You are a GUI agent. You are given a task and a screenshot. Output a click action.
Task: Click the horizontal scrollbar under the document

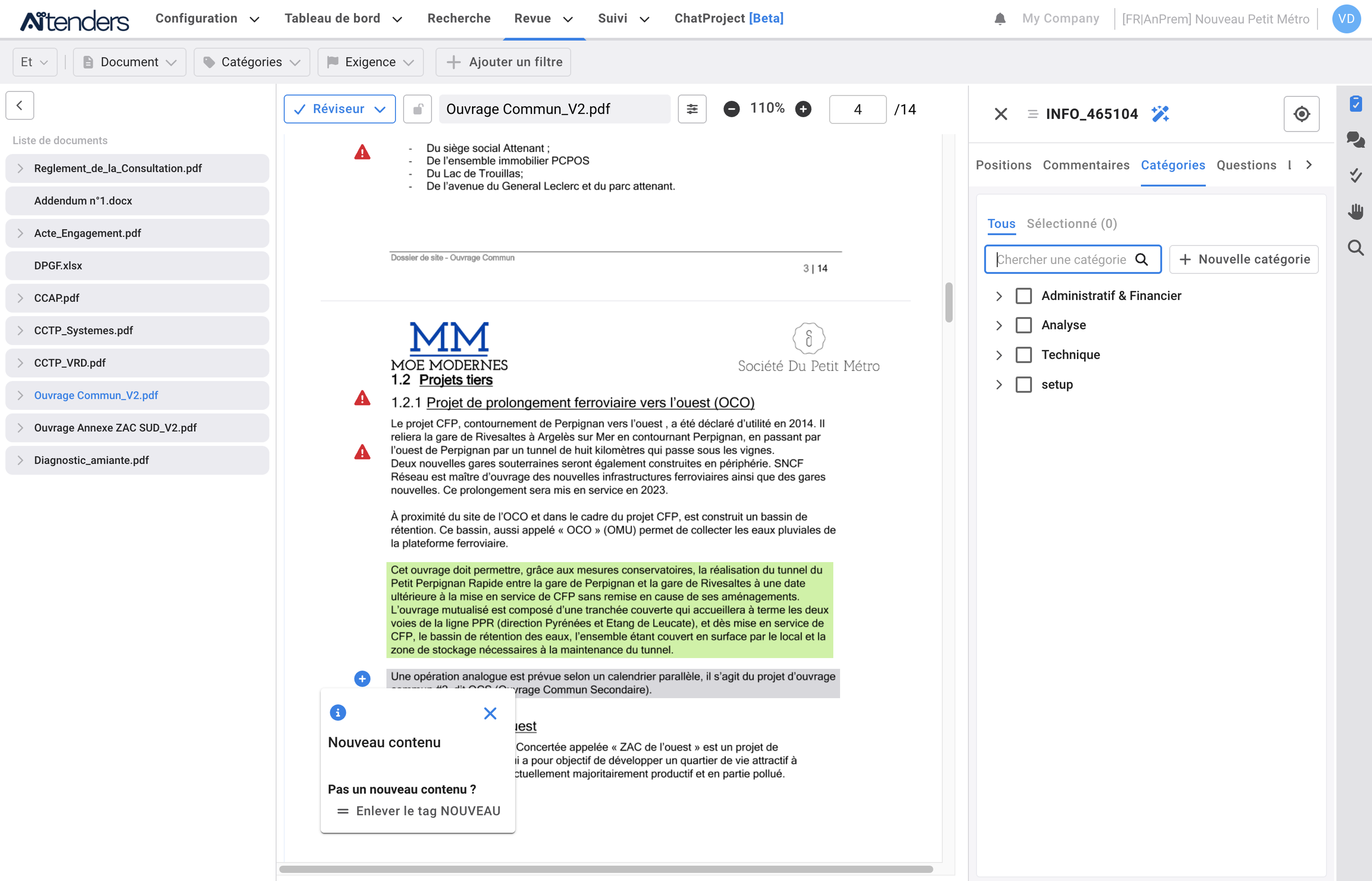[605, 869]
